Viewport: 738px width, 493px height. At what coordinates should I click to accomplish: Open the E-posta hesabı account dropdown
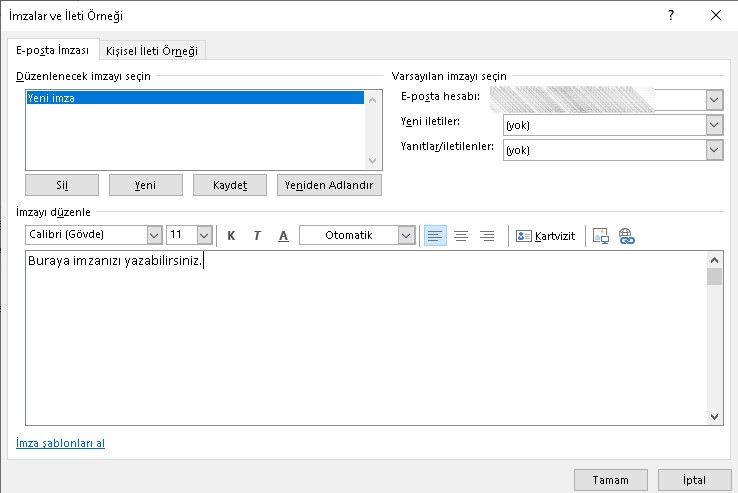click(x=713, y=99)
